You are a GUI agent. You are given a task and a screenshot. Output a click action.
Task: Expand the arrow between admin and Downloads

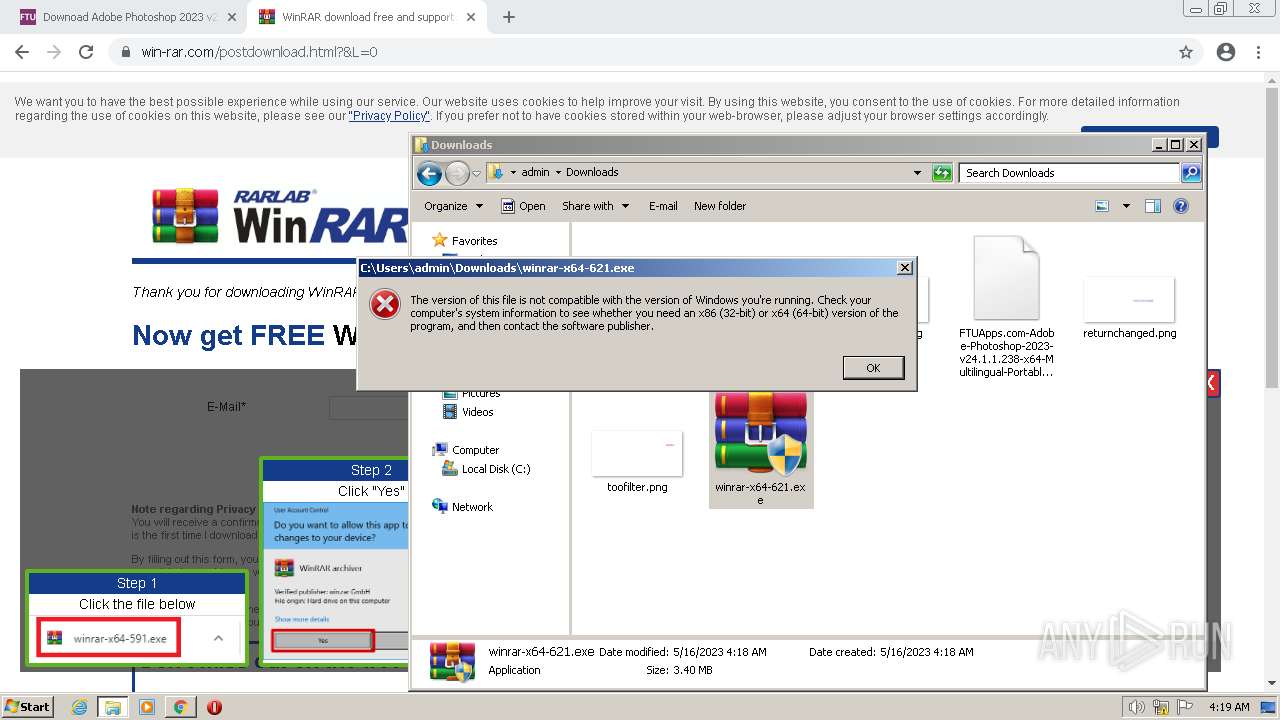pos(558,172)
